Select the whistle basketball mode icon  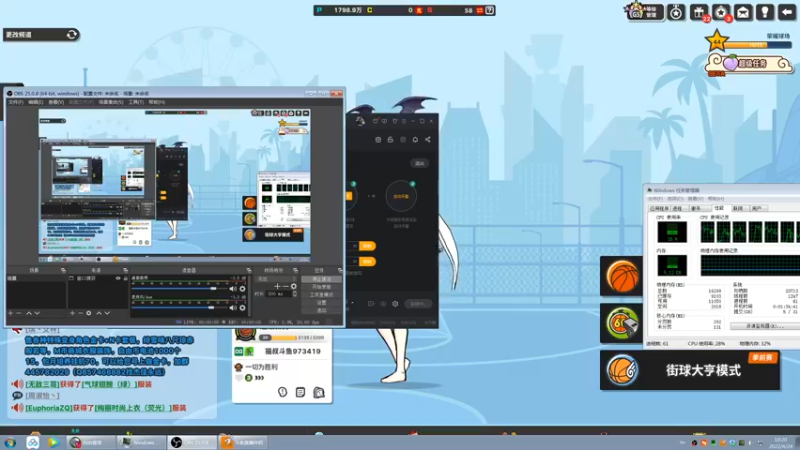[x=622, y=323]
